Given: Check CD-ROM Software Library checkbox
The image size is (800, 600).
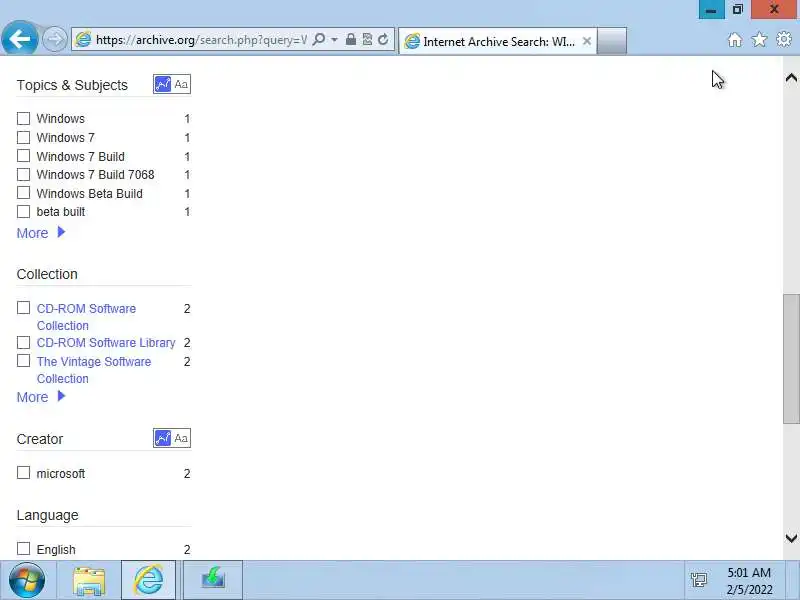Looking at the screenshot, I should [x=23, y=342].
